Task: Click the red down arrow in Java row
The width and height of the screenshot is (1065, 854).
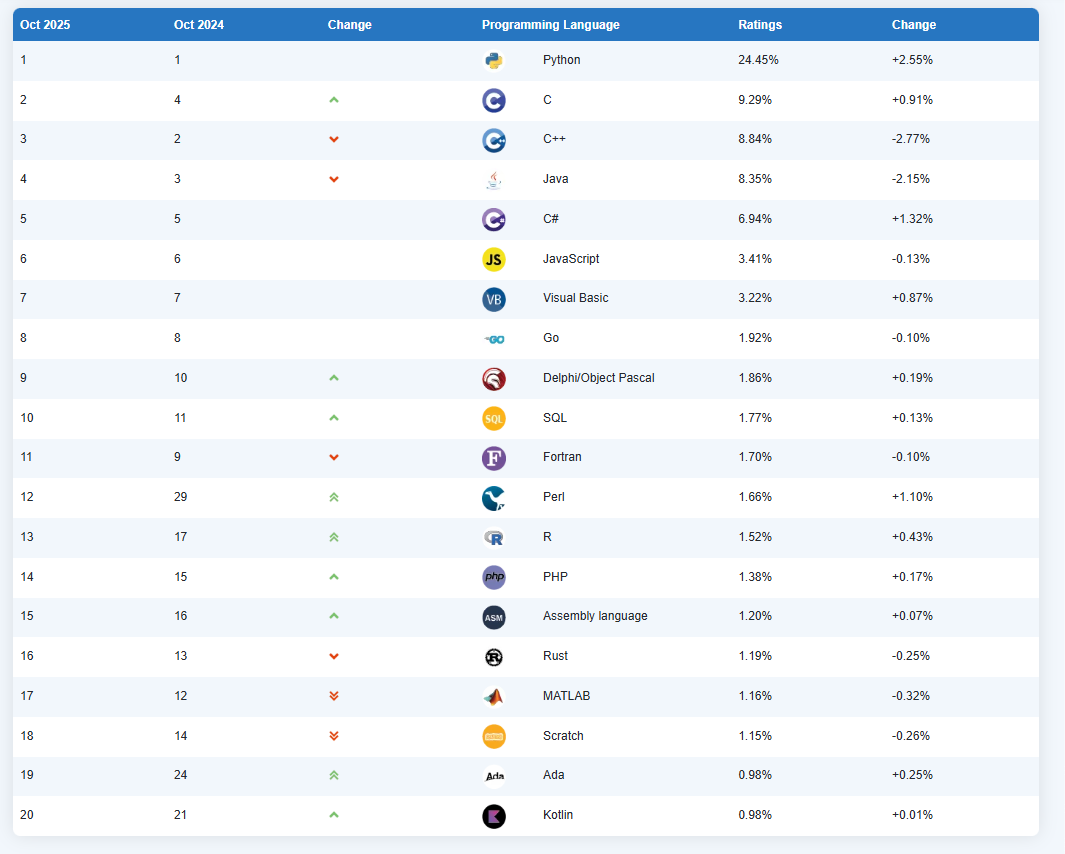Action: tap(334, 180)
